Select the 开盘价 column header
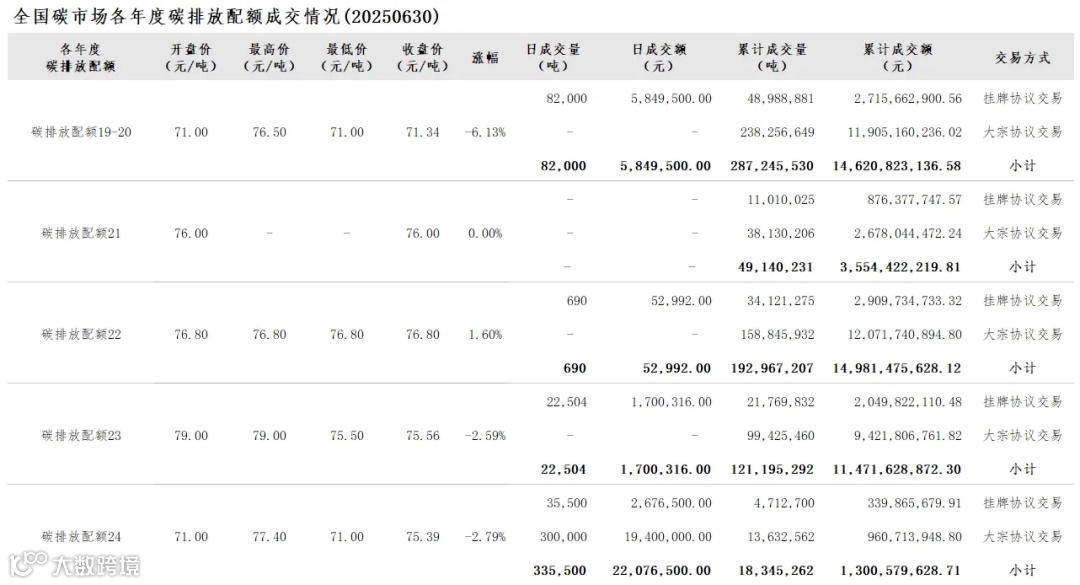The image size is (1080, 585). pos(191,57)
